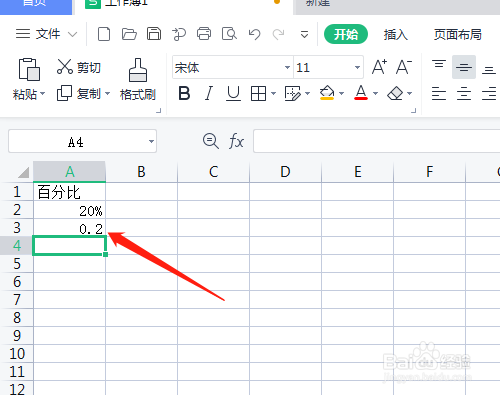This screenshot has height=395, width=500.
Task: Open the 宋体 font name dropdown
Action: pos(287,68)
